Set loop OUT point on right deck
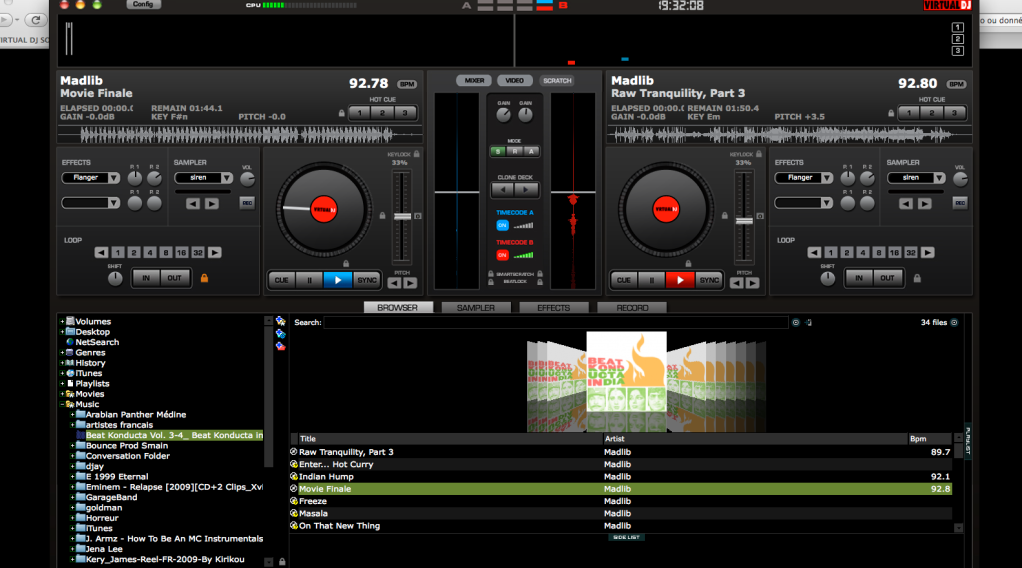The image size is (1022, 568). [888, 278]
